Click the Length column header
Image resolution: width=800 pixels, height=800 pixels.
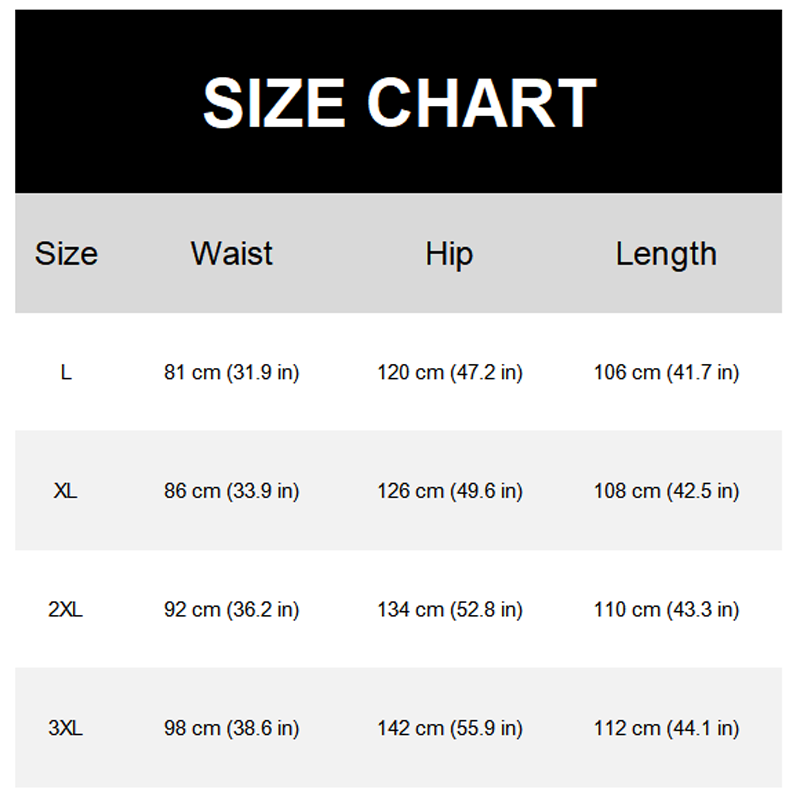tap(666, 254)
